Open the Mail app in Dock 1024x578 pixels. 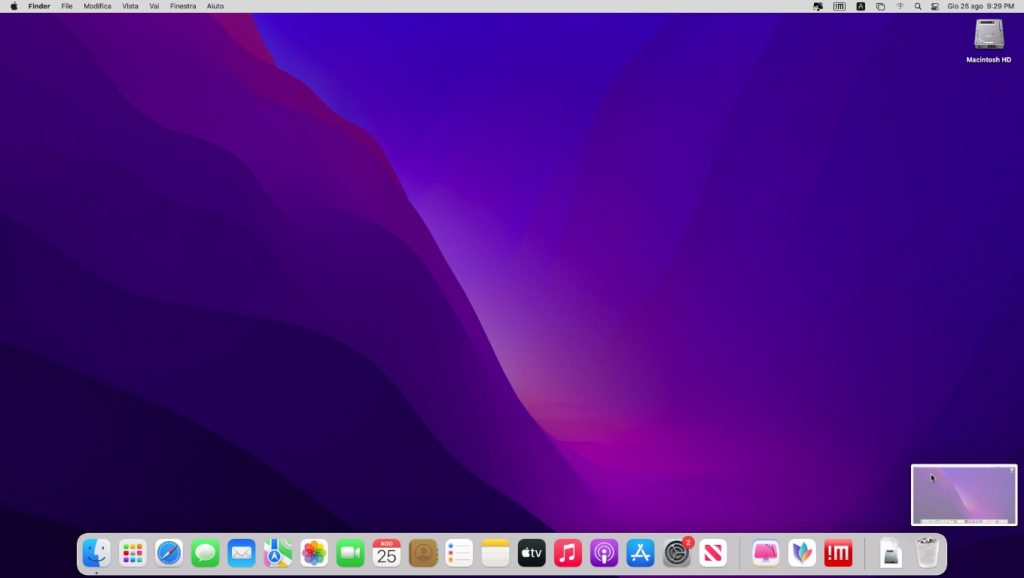tap(241, 552)
